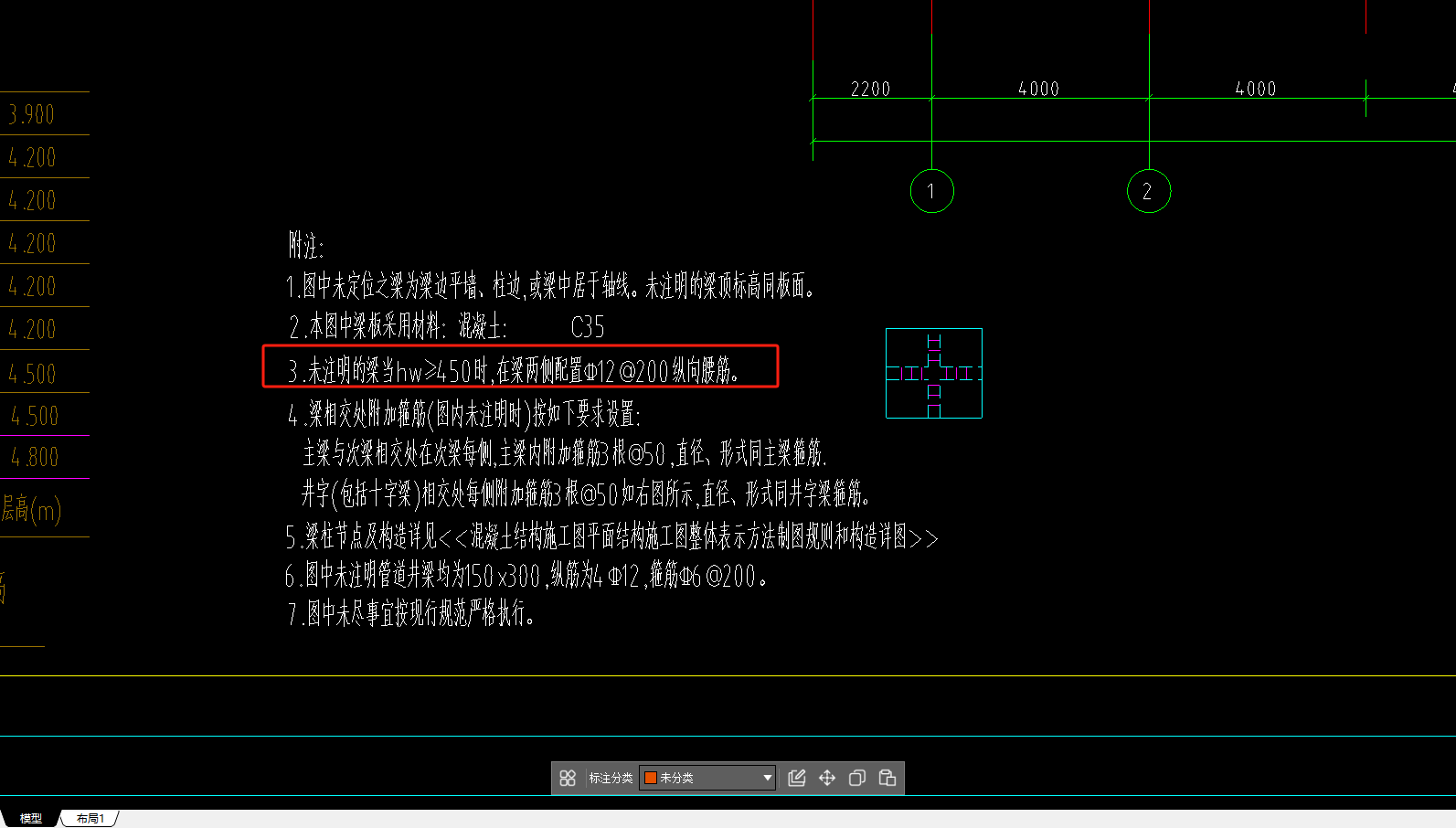Select note 7 图中未尽事宜 text
Viewport: 1456px width, 828px height.
410,613
